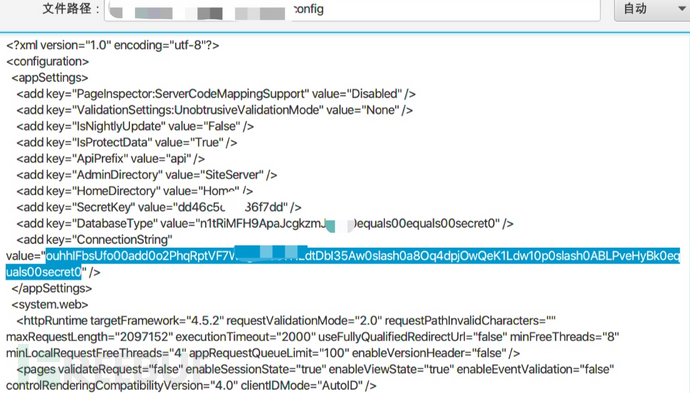The image size is (690, 393).
Task: Click the ApiPrefix value line
Action: (x=111, y=159)
